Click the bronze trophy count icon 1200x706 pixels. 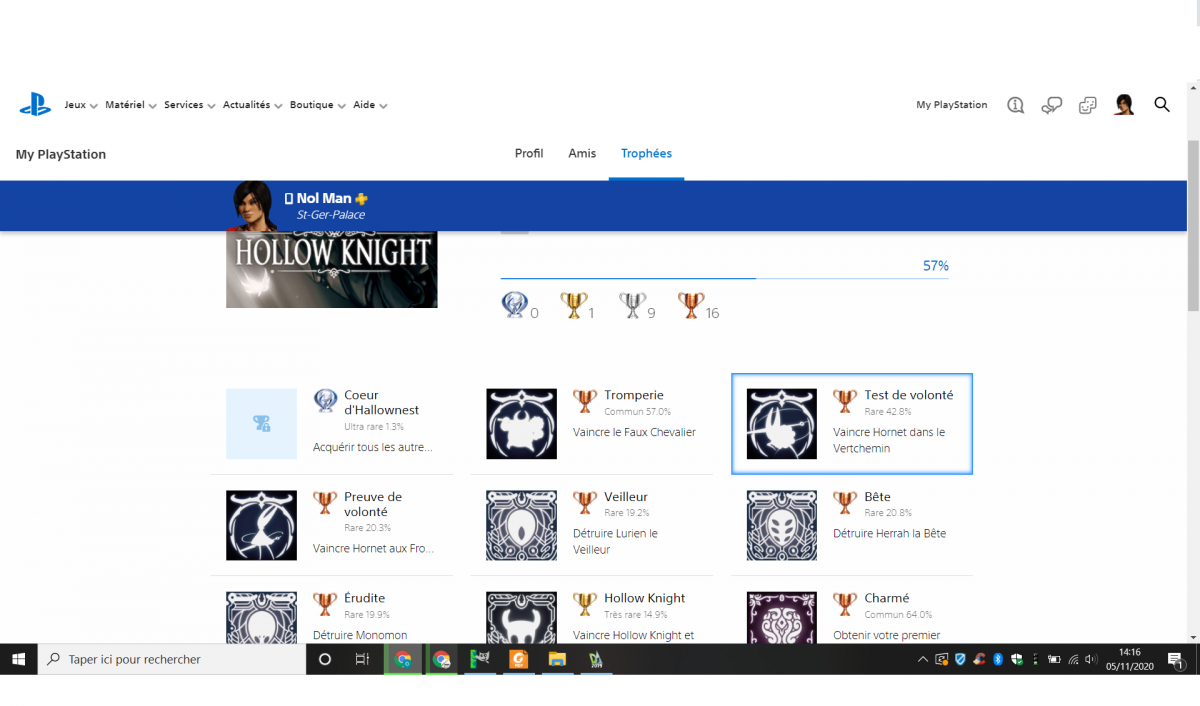point(690,305)
